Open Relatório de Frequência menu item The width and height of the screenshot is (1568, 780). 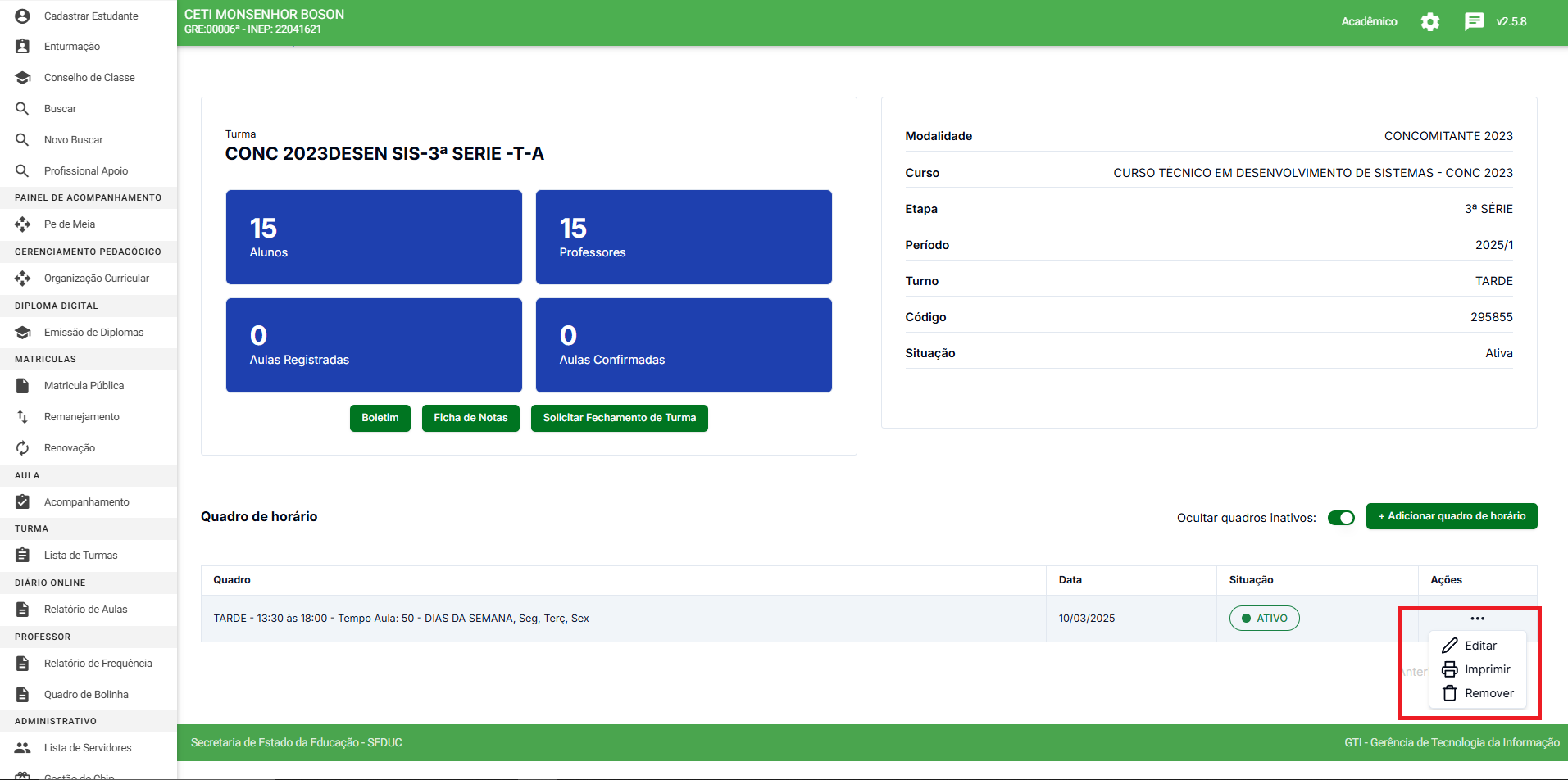click(x=98, y=664)
